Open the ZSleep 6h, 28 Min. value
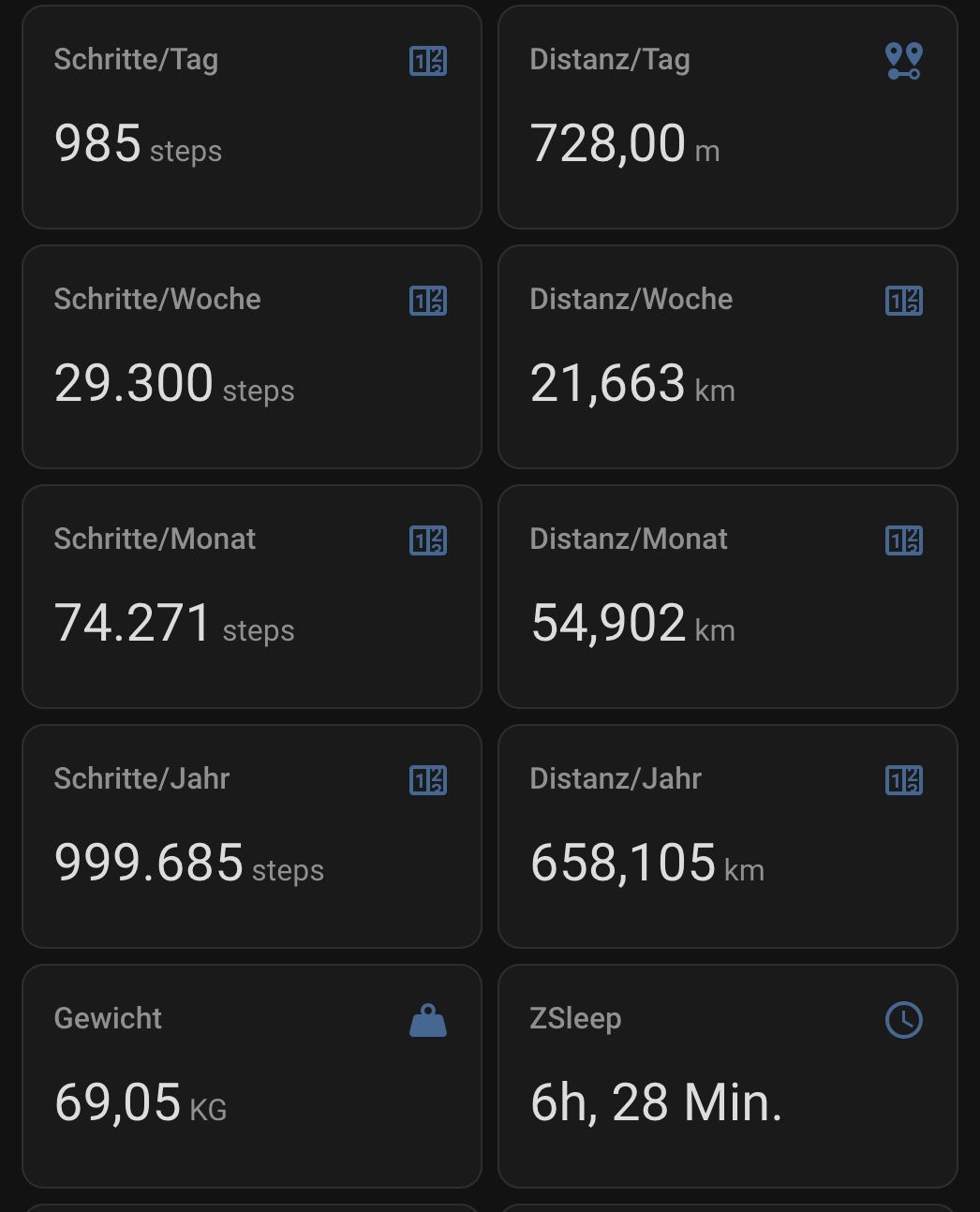The width and height of the screenshot is (980, 1212). pyautogui.click(x=656, y=1103)
